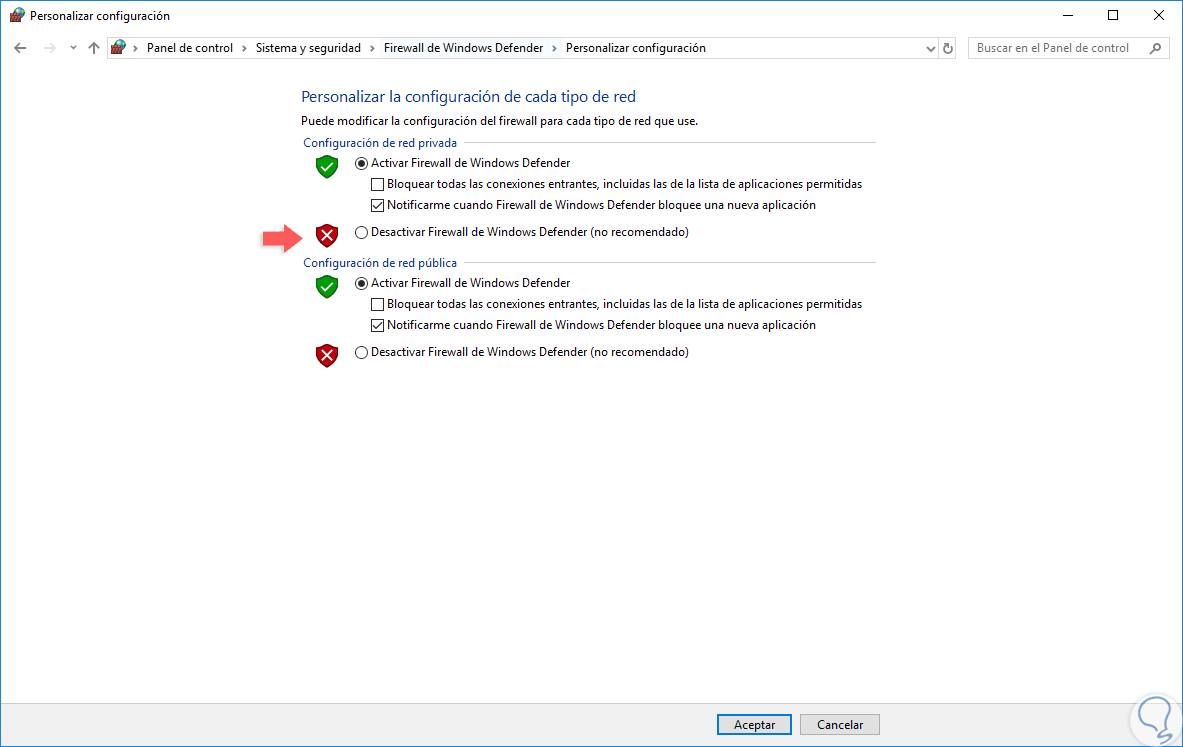Click Personalizar configuración breadcrumb
This screenshot has height=747, width=1183.
(635, 48)
